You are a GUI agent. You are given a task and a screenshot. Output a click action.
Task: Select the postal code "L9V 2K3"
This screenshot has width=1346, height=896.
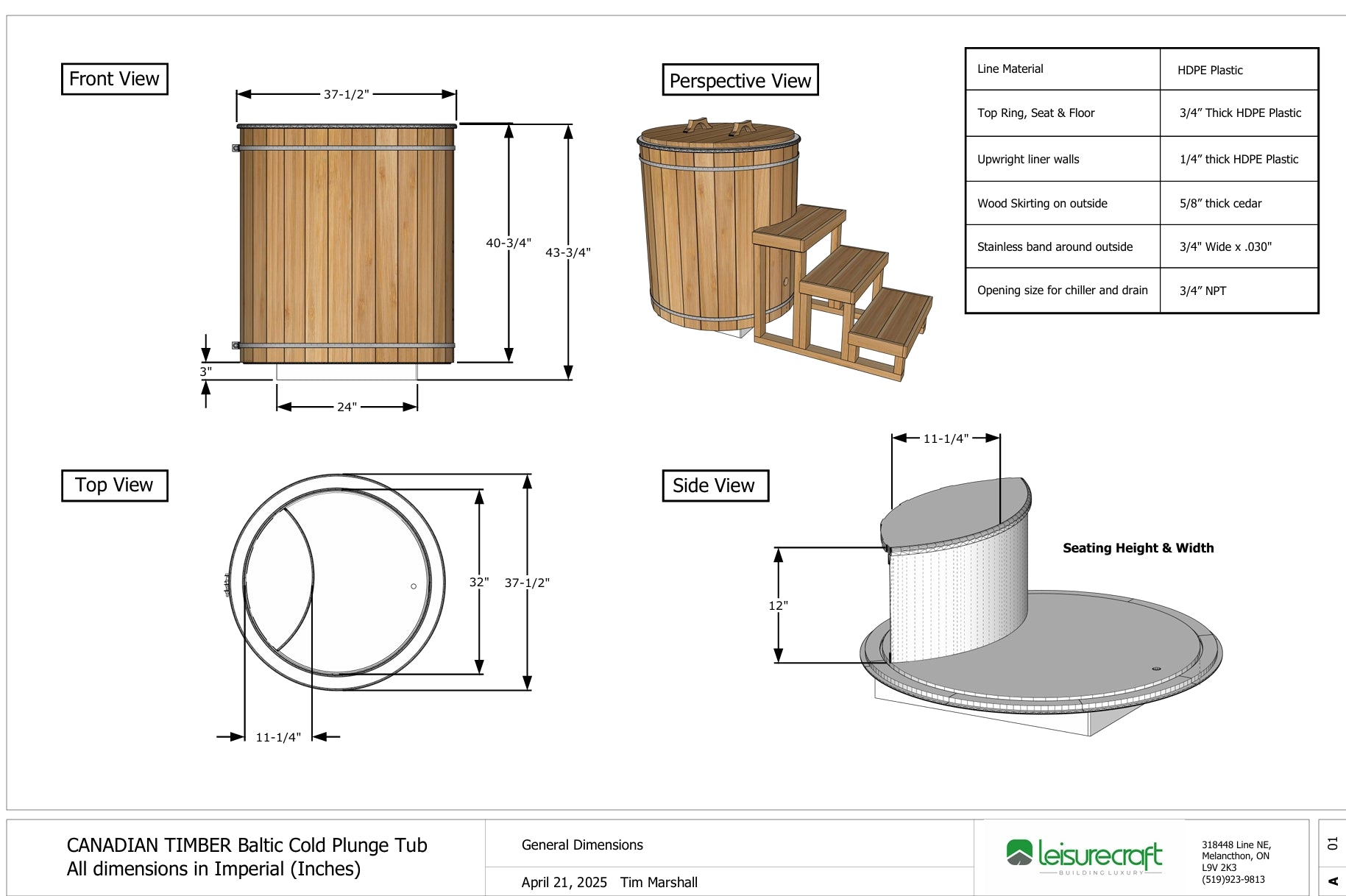tap(1220, 867)
